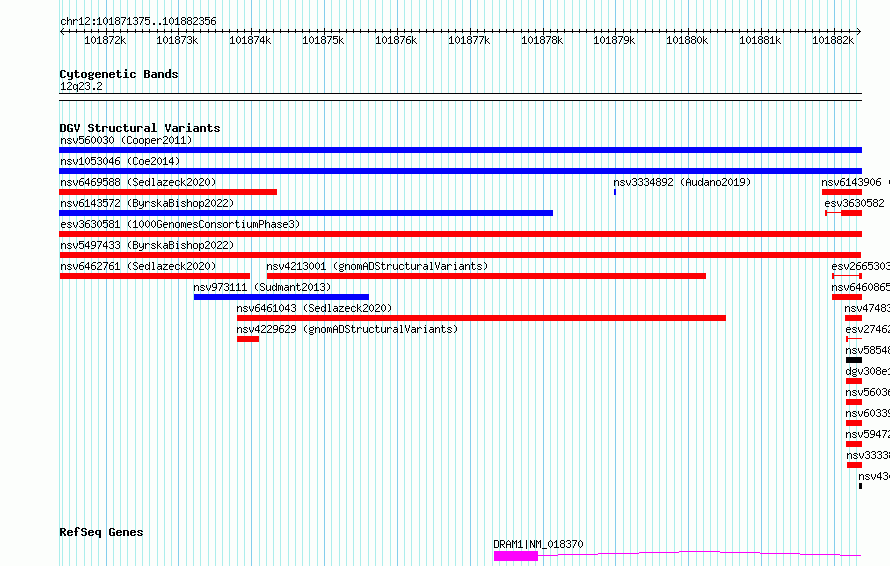Click the esv27462 variant label
The width and height of the screenshot is (890, 566).
pos(867,329)
